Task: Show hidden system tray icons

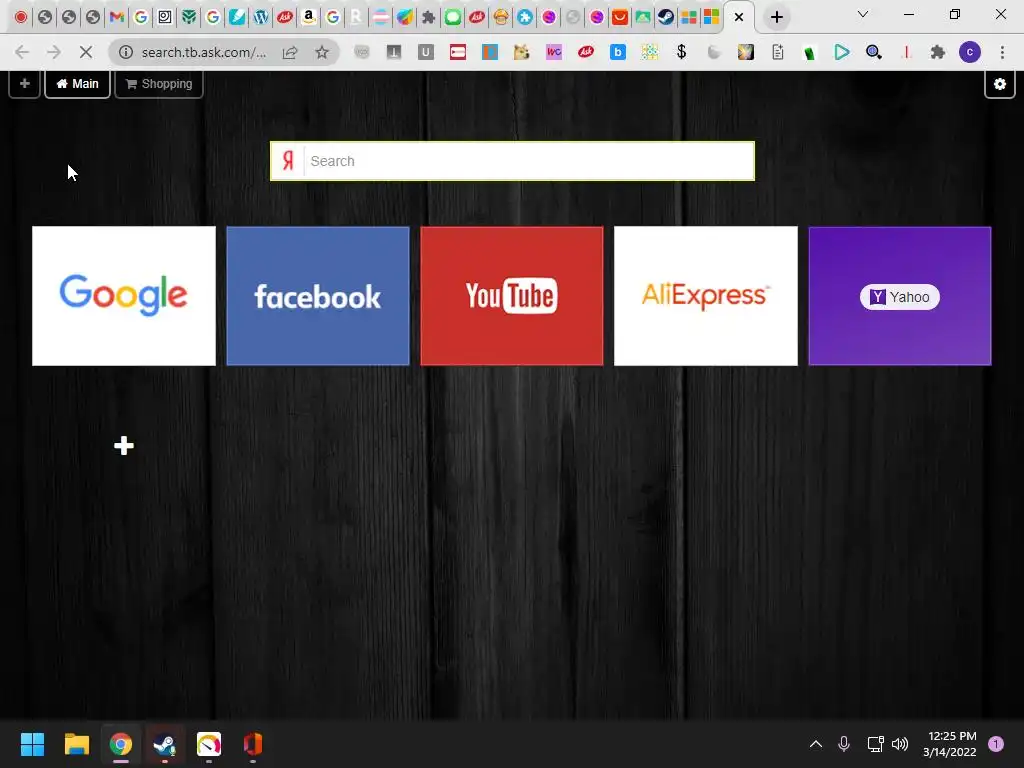Action: [816, 744]
